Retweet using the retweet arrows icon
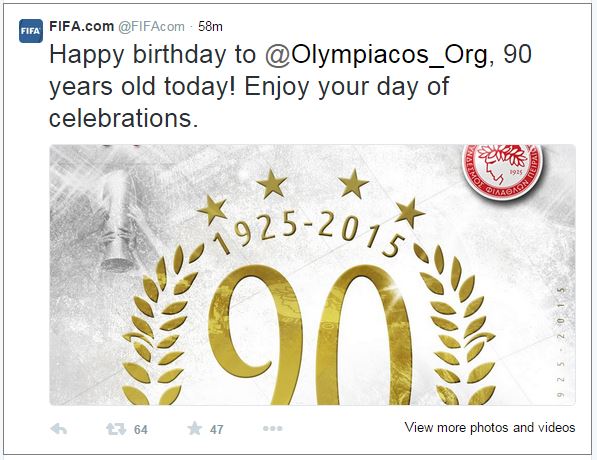Screen dimensions: 597x460 (116, 429)
